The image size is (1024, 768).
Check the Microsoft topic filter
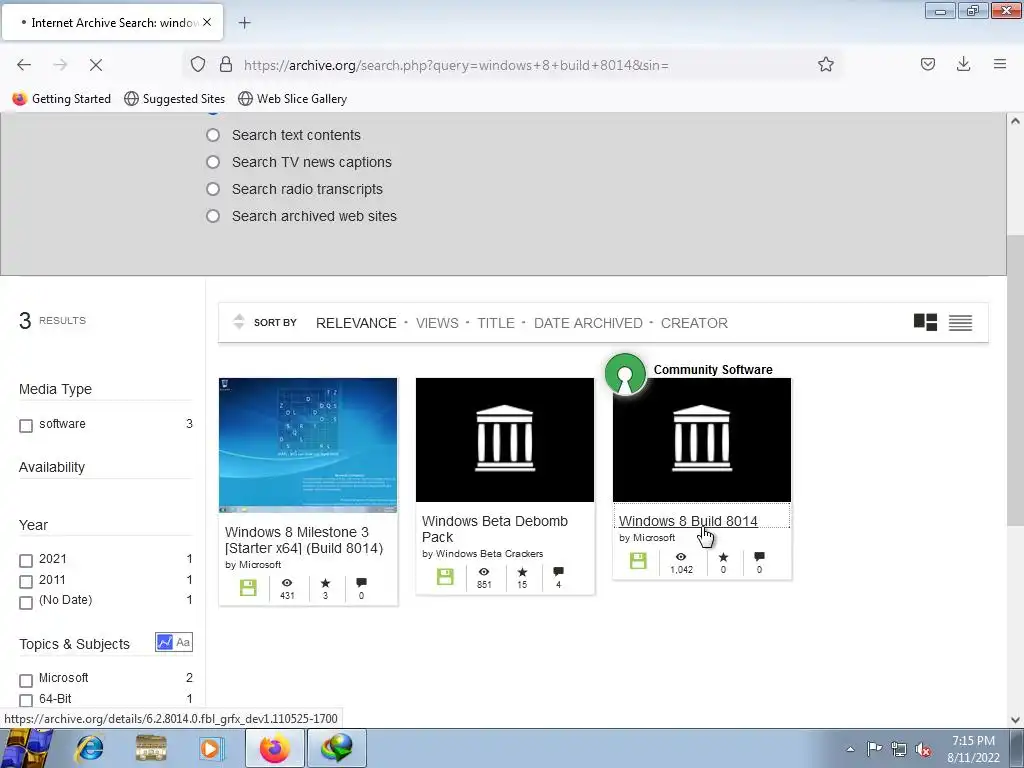pos(26,680)
